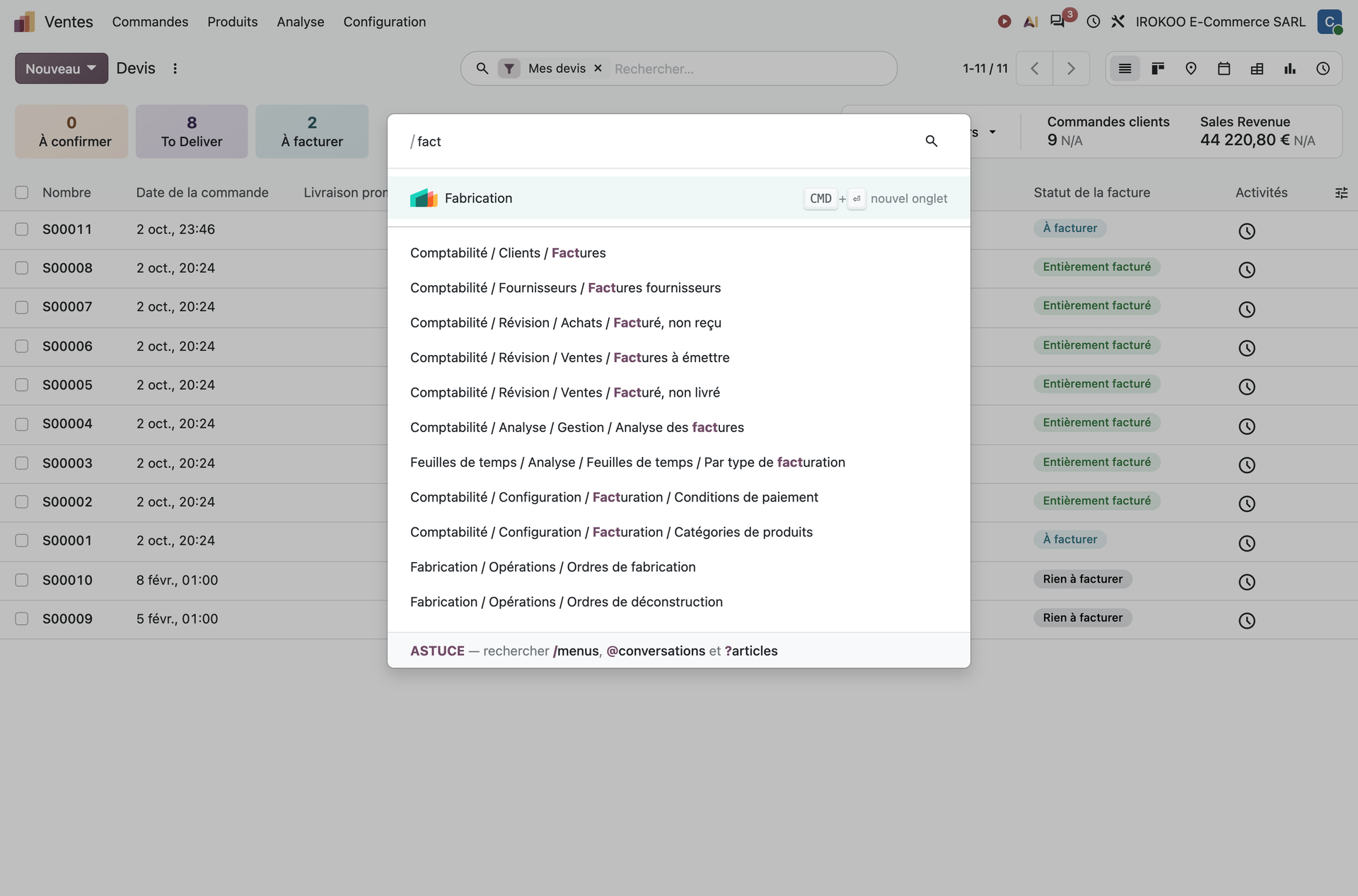
Task: Click the user avatar in top right
Action: 1330,22
